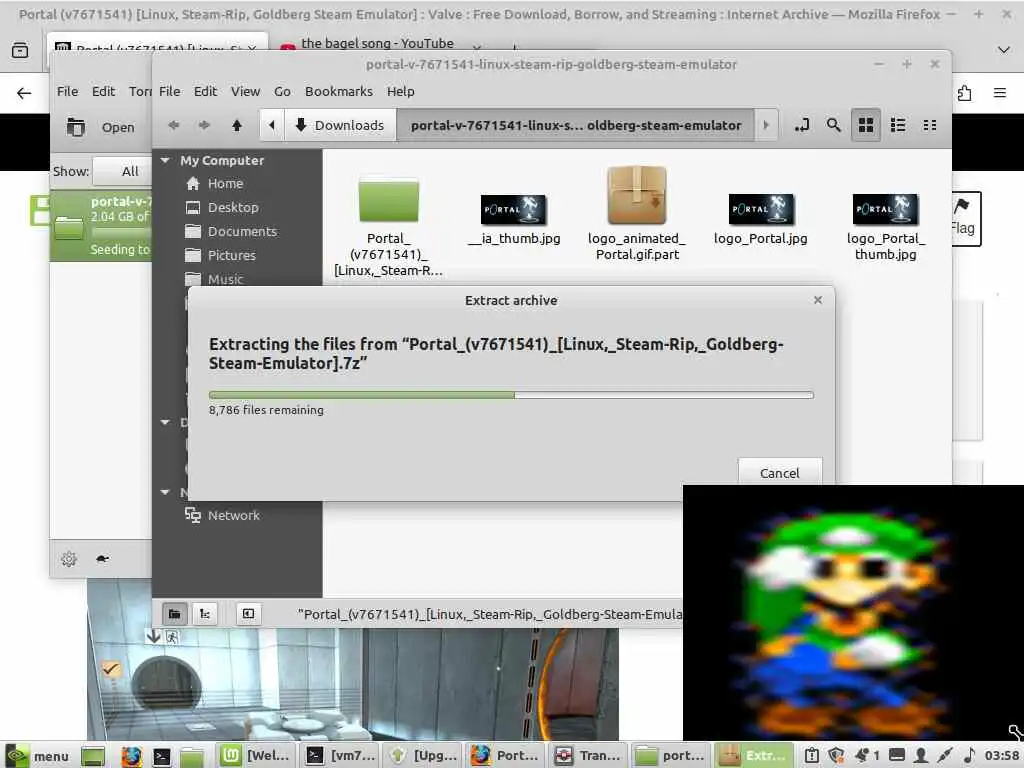This screenshot has height=768, width=1024.
Task: Open the Linux Mint menu button
Action: click(37, 756)
